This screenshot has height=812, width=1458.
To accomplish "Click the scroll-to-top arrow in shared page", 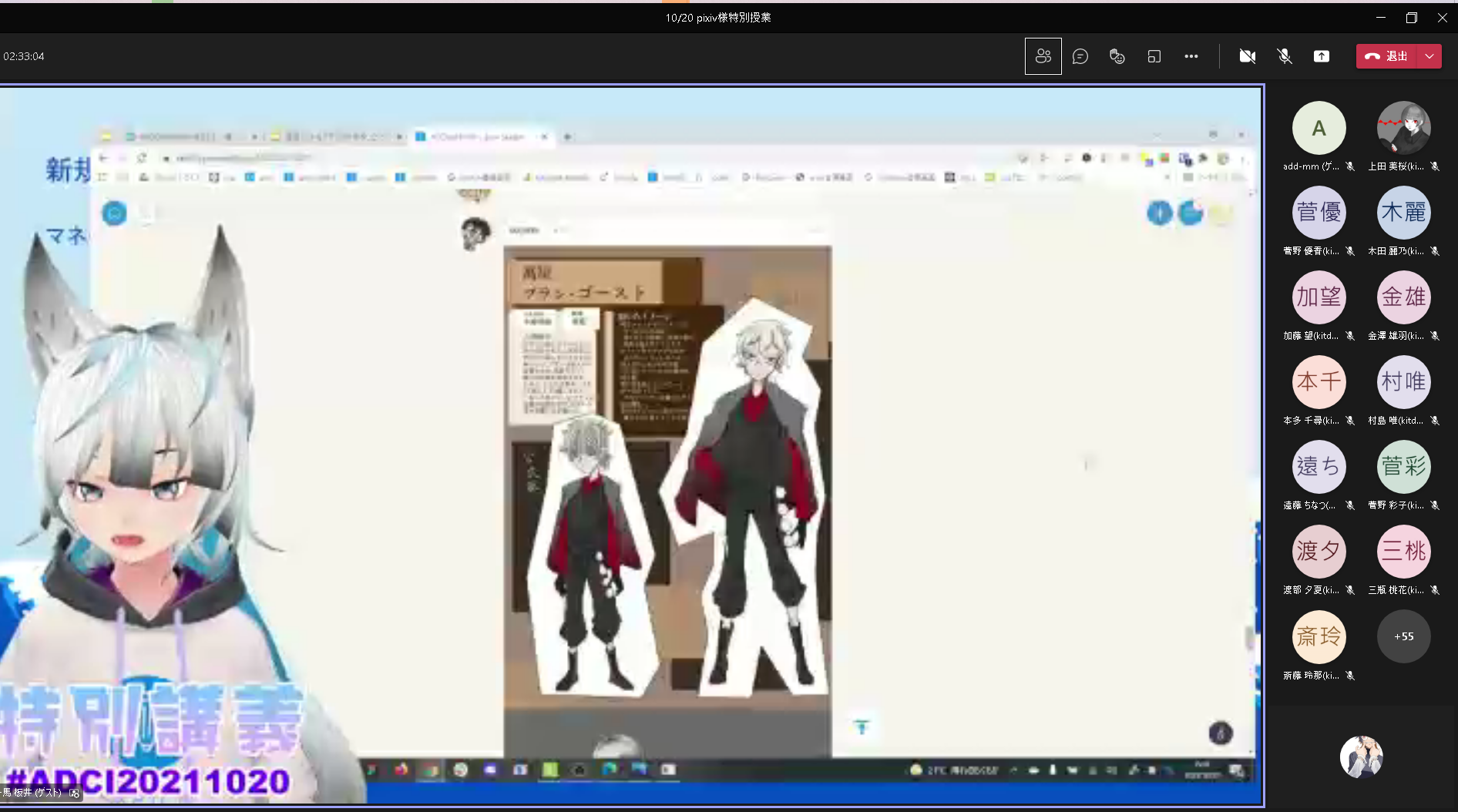I will [x=862, y=726].
